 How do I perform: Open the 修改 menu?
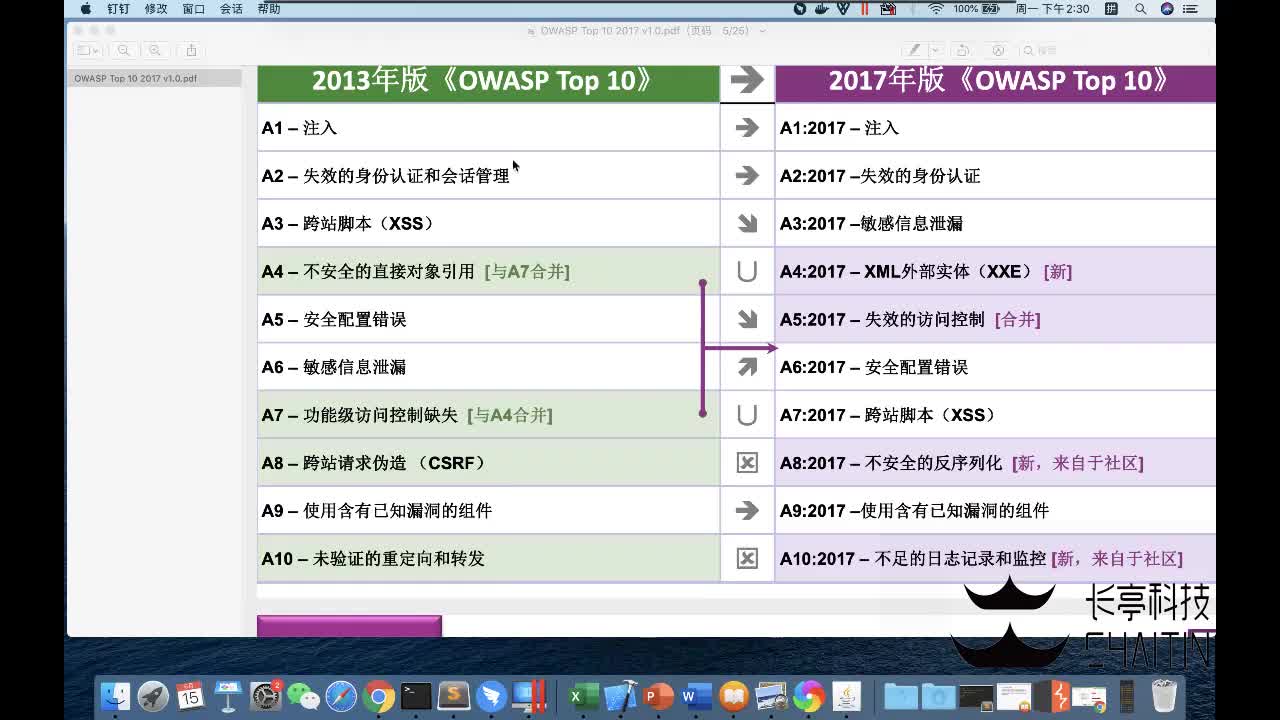click(156, 9)
